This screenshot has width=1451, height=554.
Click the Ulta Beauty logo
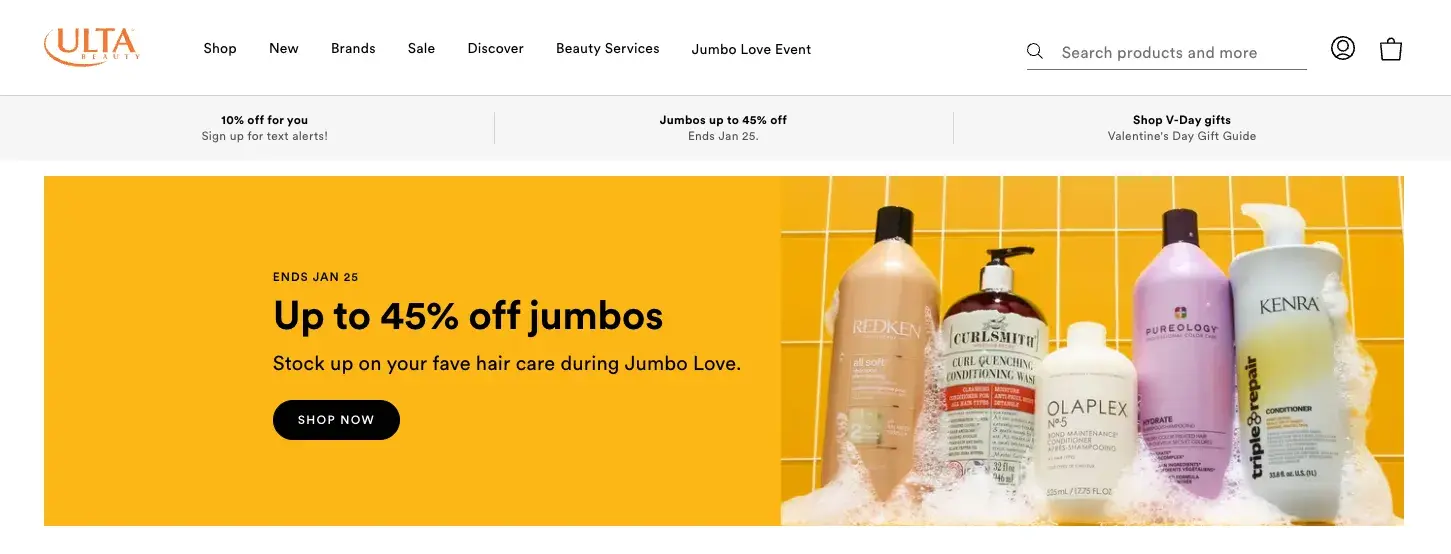pos(91,47)
